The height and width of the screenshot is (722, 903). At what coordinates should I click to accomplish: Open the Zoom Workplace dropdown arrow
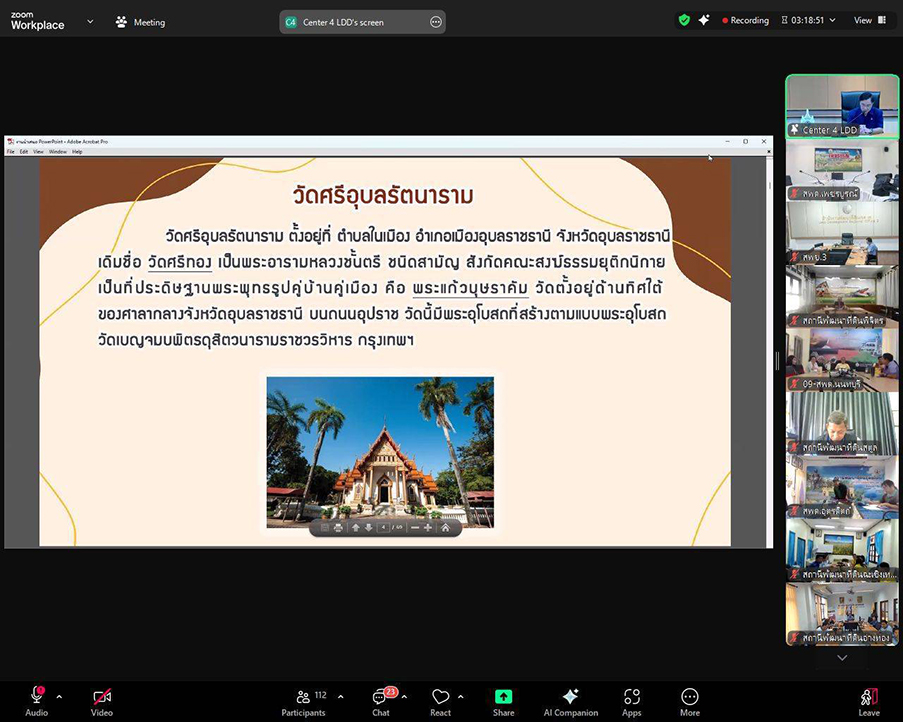click(90, 21)
